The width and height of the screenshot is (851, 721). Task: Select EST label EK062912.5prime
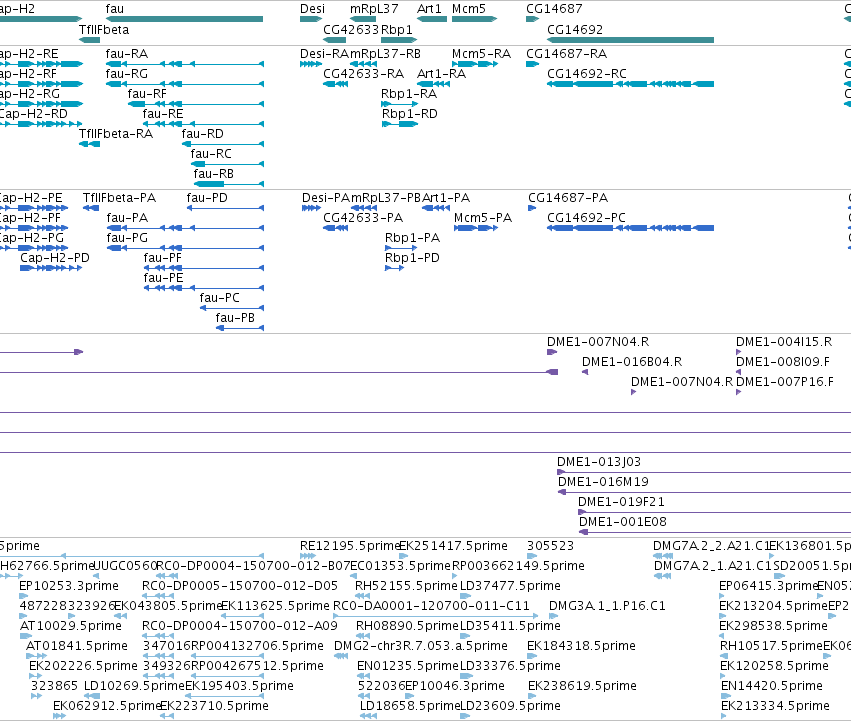point(107,706)
